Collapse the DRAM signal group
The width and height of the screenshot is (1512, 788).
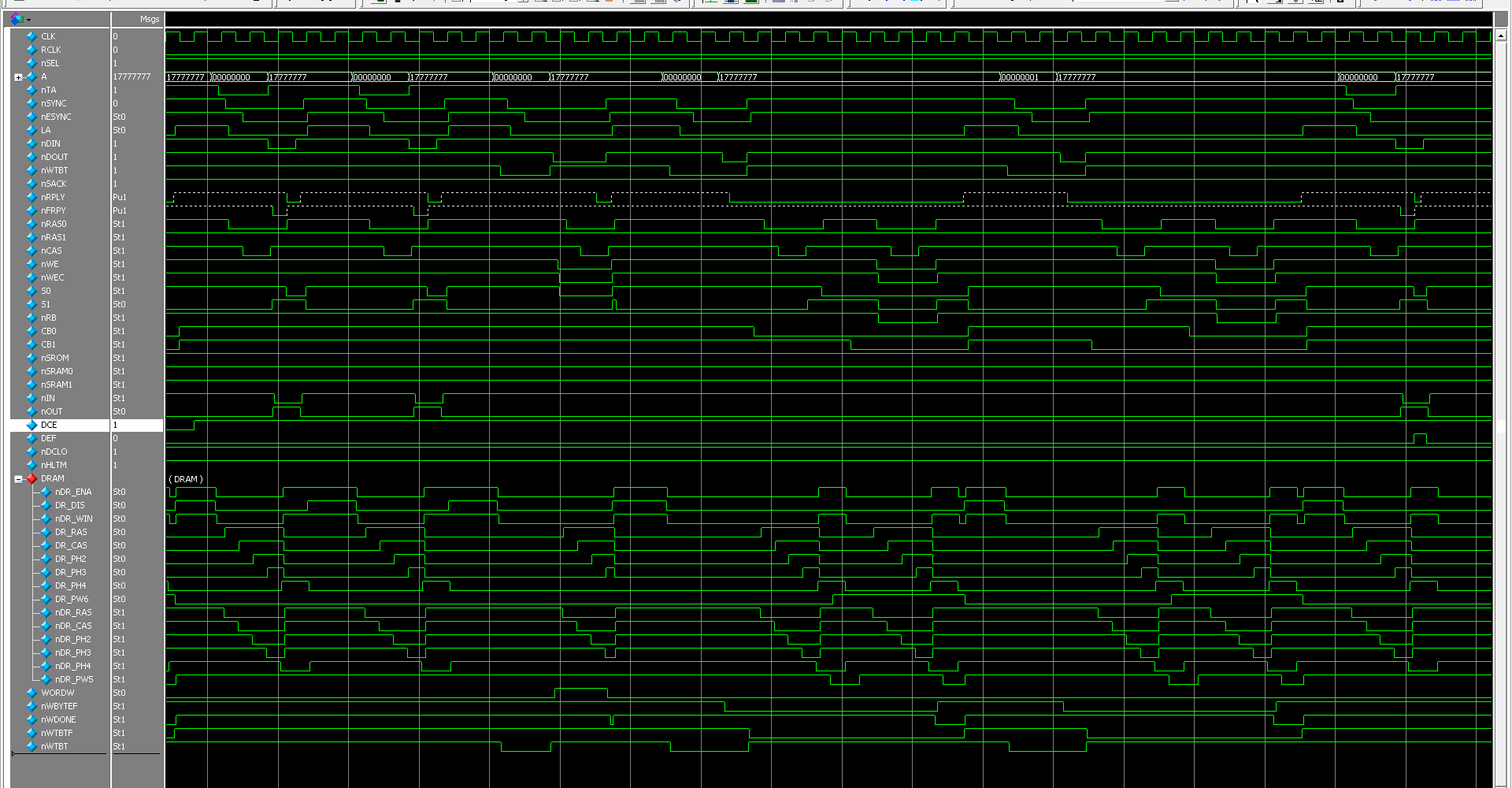(18, 479)
